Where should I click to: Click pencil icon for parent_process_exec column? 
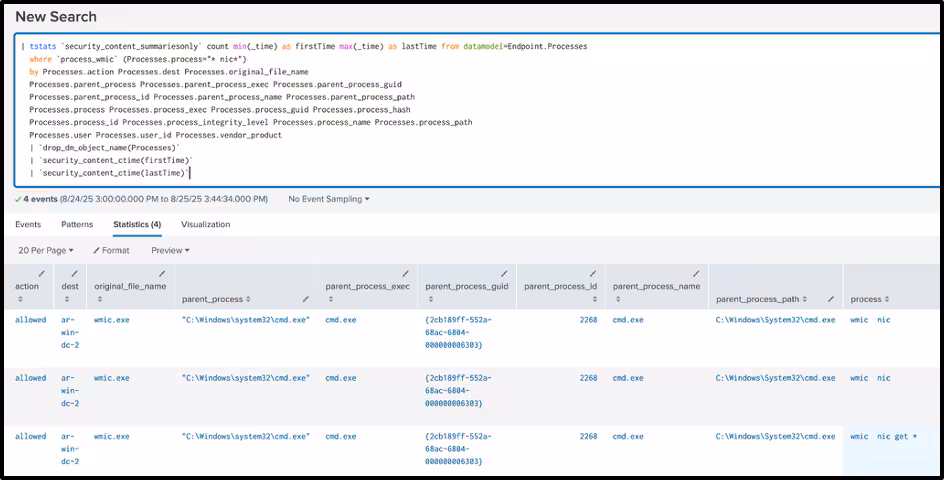405,273
